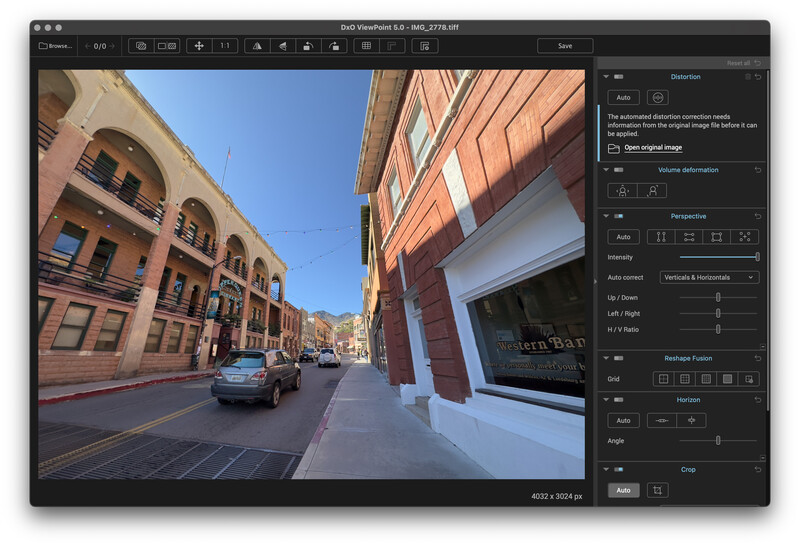Set zoom to 1:1

click(225, 46)
